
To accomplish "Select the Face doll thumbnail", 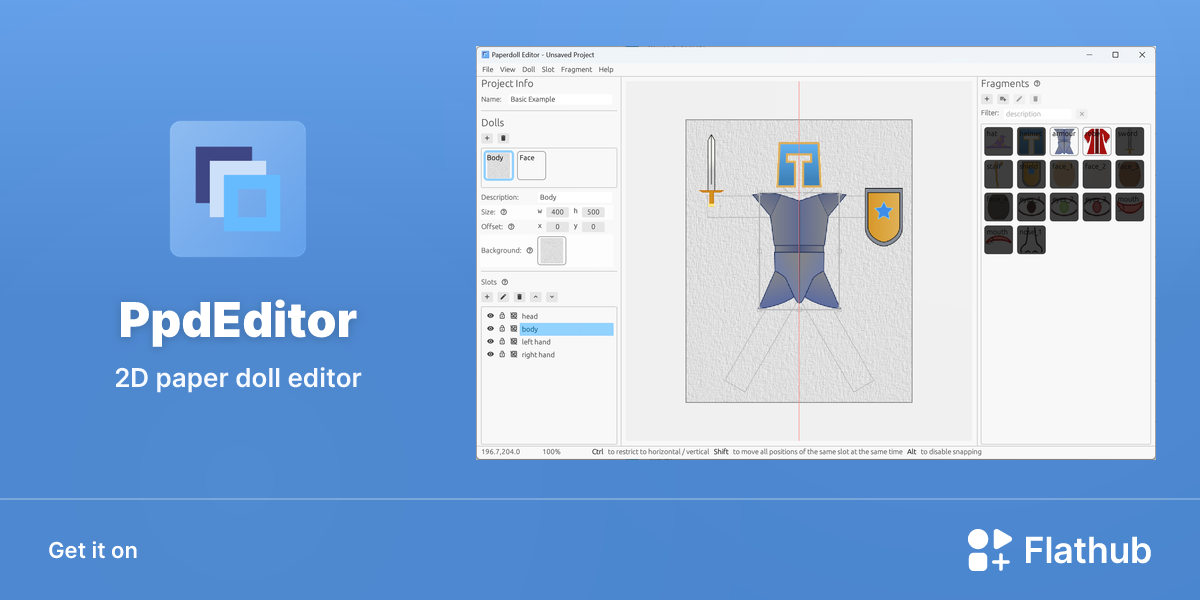I will (531, 166).
